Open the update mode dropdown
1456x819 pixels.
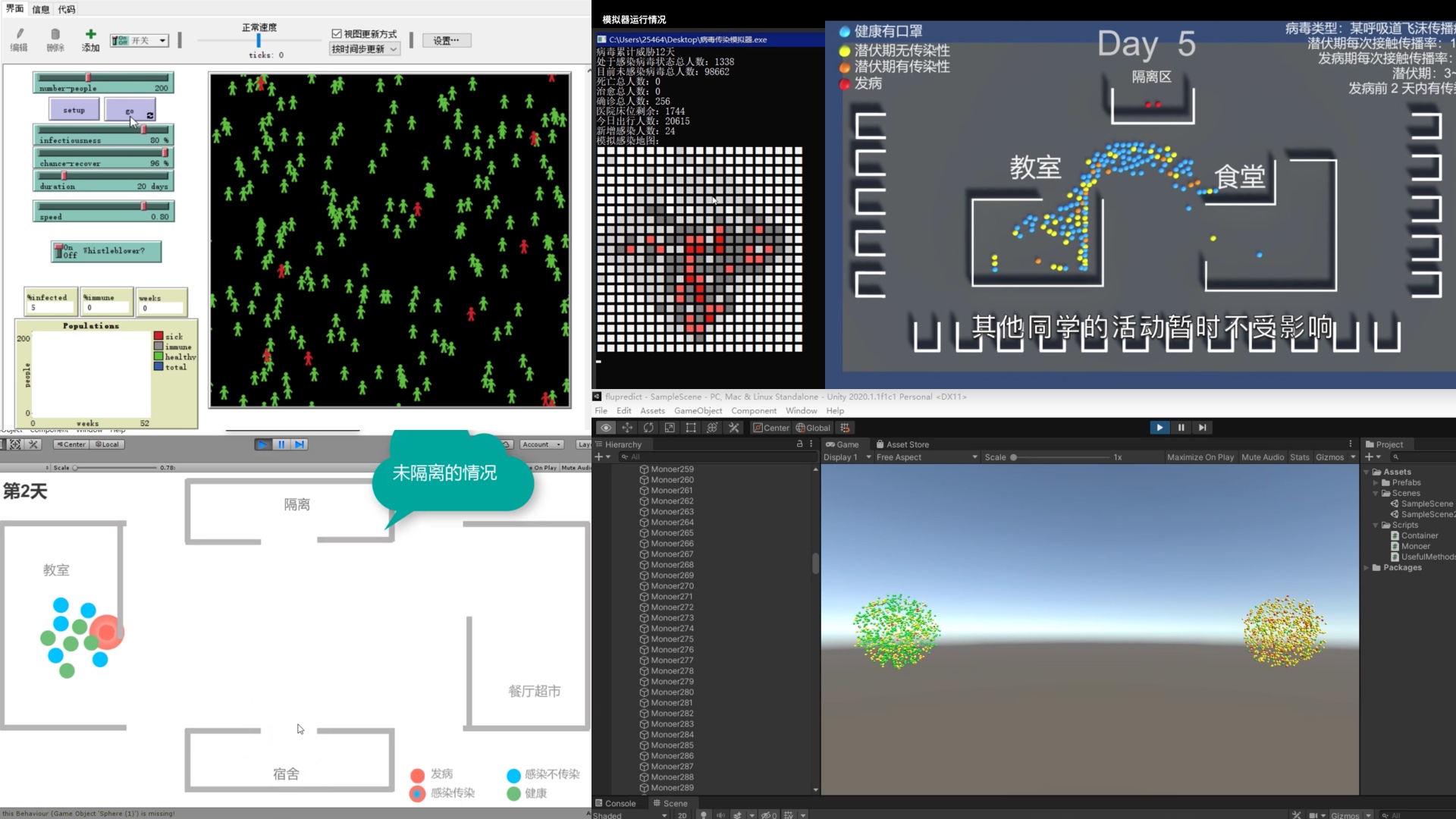pos(364,49)
